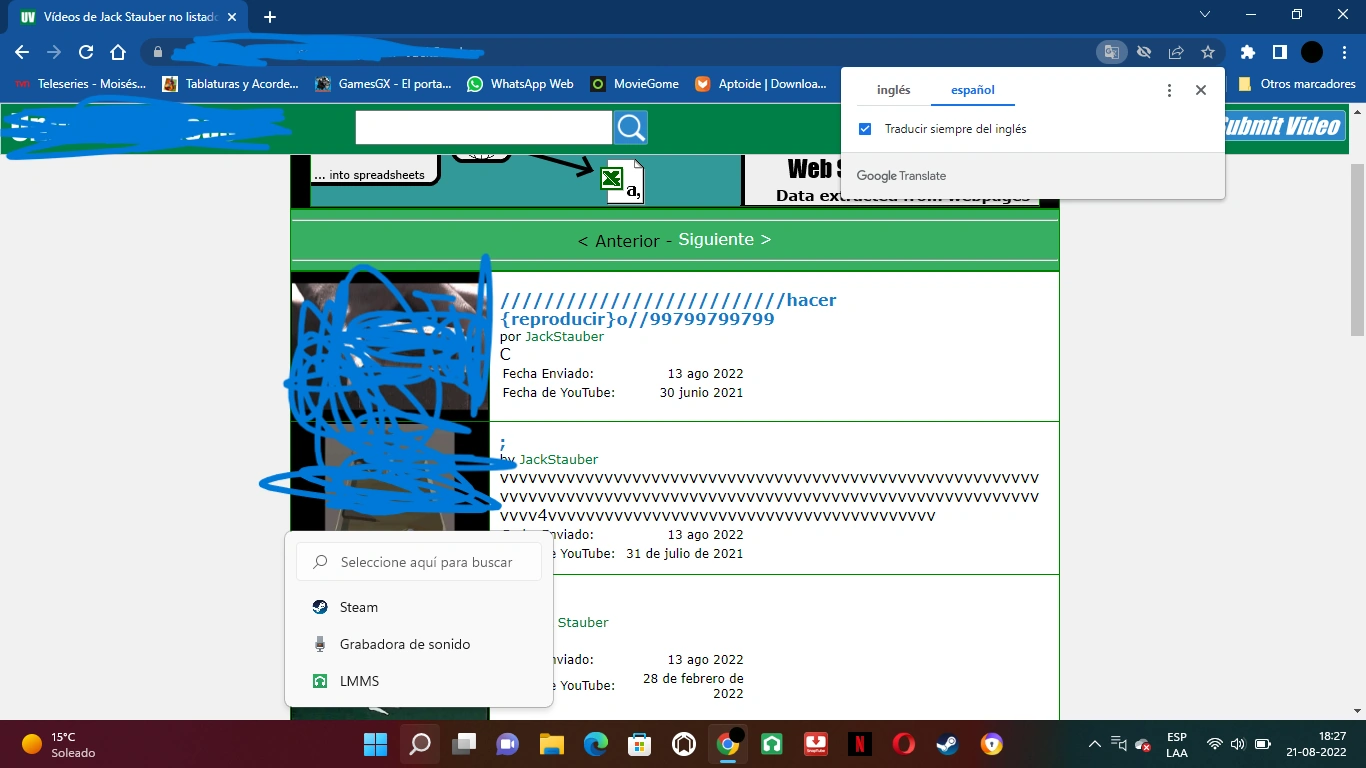Image resolution: width=1366 pixels, height=768 pixels.
Task: Switch translation to the inglés tab
Action: 893,90
